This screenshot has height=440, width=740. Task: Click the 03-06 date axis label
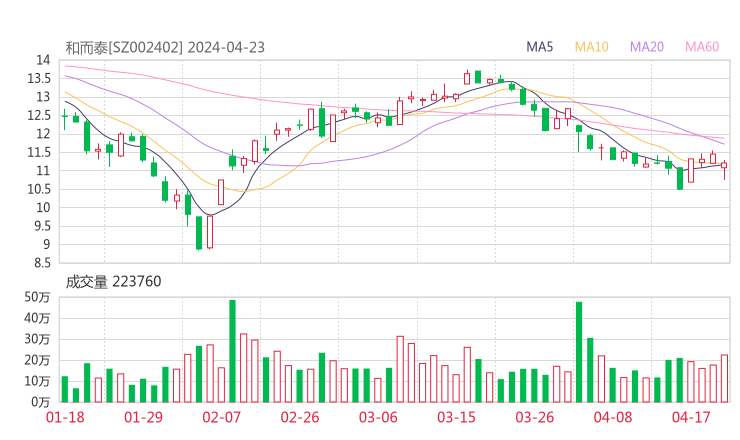[378, 417]
